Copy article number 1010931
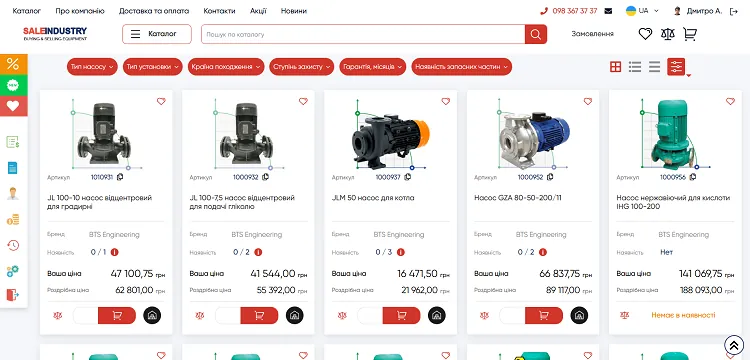Image resolution: width=750 pixels, height=360 pixels. point(120,177)
